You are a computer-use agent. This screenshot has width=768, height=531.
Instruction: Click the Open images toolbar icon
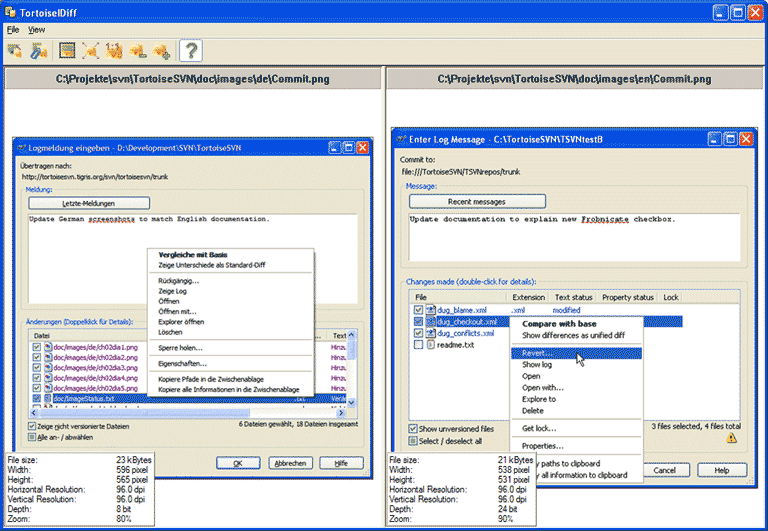click(x=15, y=51)
